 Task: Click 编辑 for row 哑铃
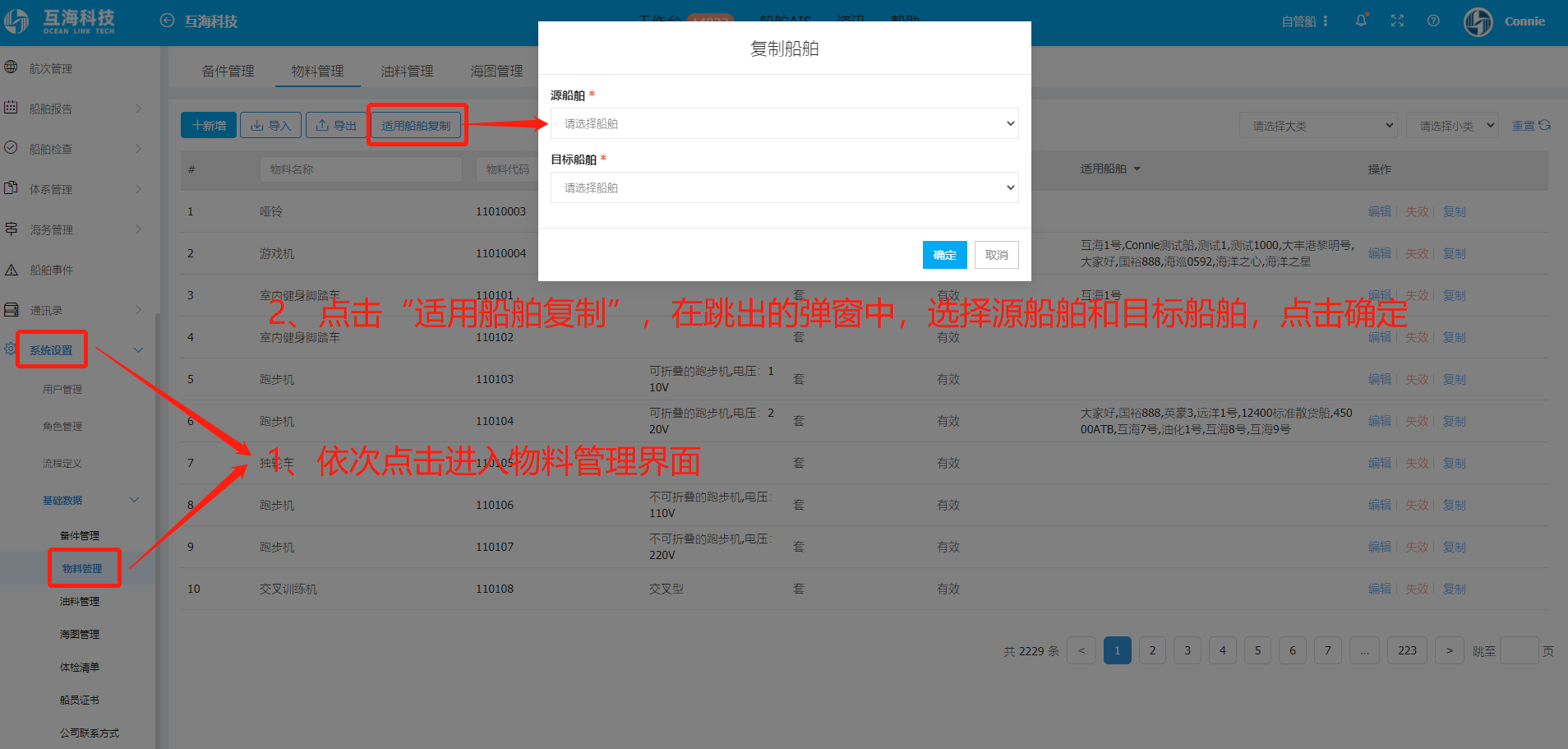tap(1379, 211)
